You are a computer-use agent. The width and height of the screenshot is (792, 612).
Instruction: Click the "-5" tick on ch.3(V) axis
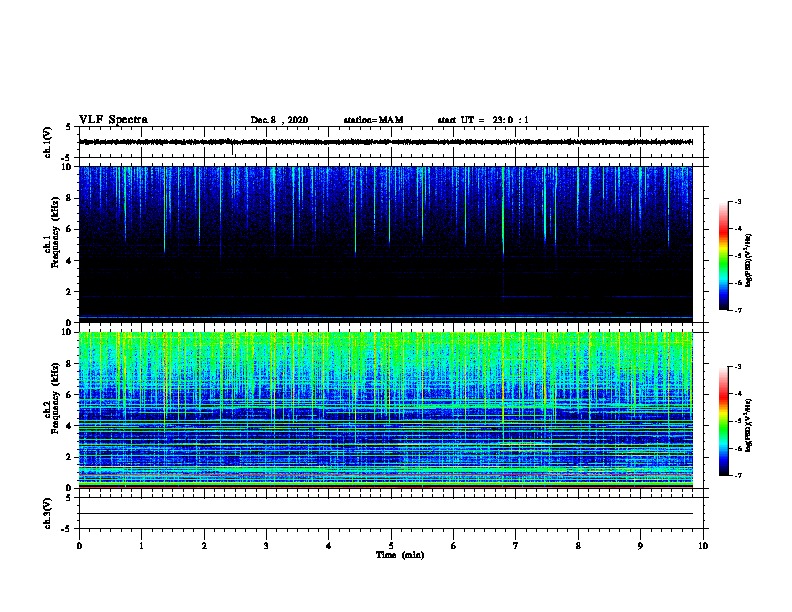click(67, 529)
